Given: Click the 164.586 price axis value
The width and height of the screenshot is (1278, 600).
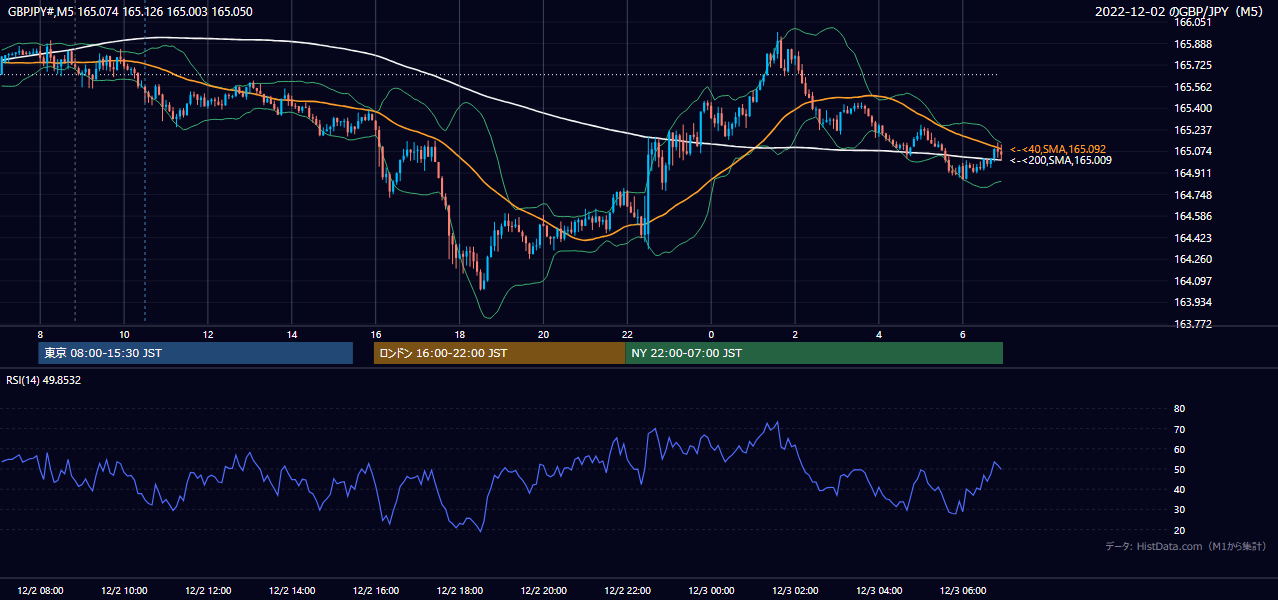Looking at the screenshot, I should click(x=1193, y=216).
